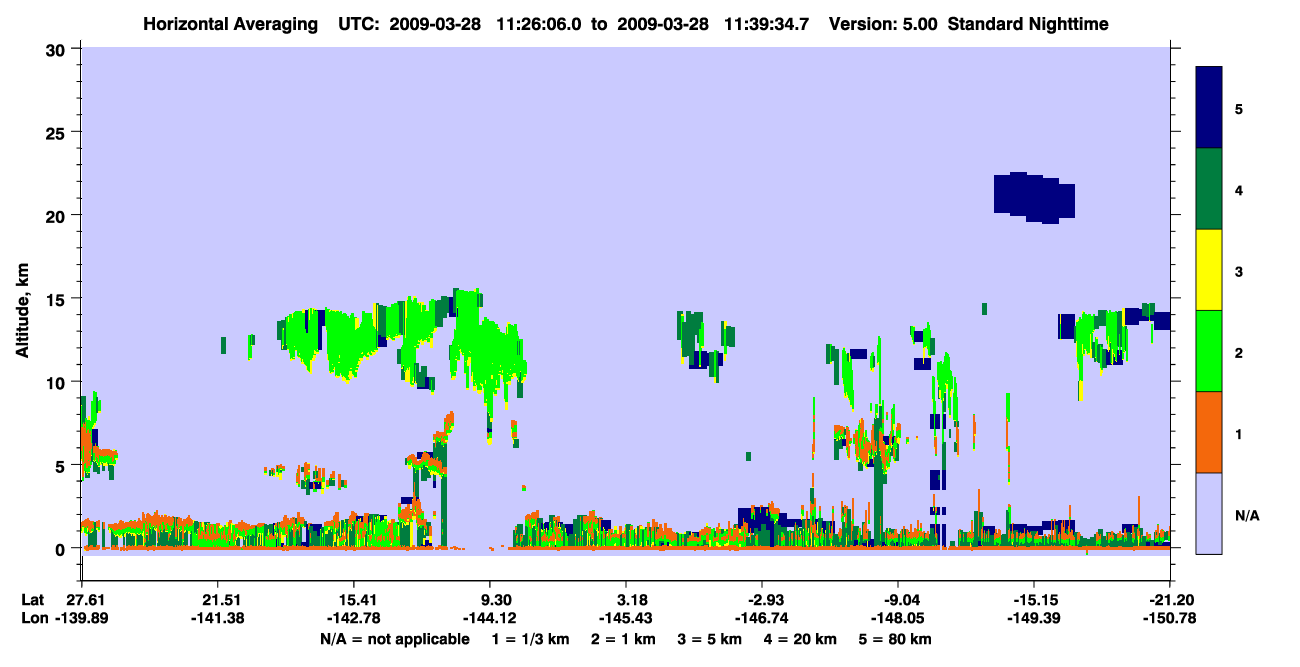Viewport: 1300px width, 667px height.
Task: Click the longitude value -149.39
Action: point(1034,618)
